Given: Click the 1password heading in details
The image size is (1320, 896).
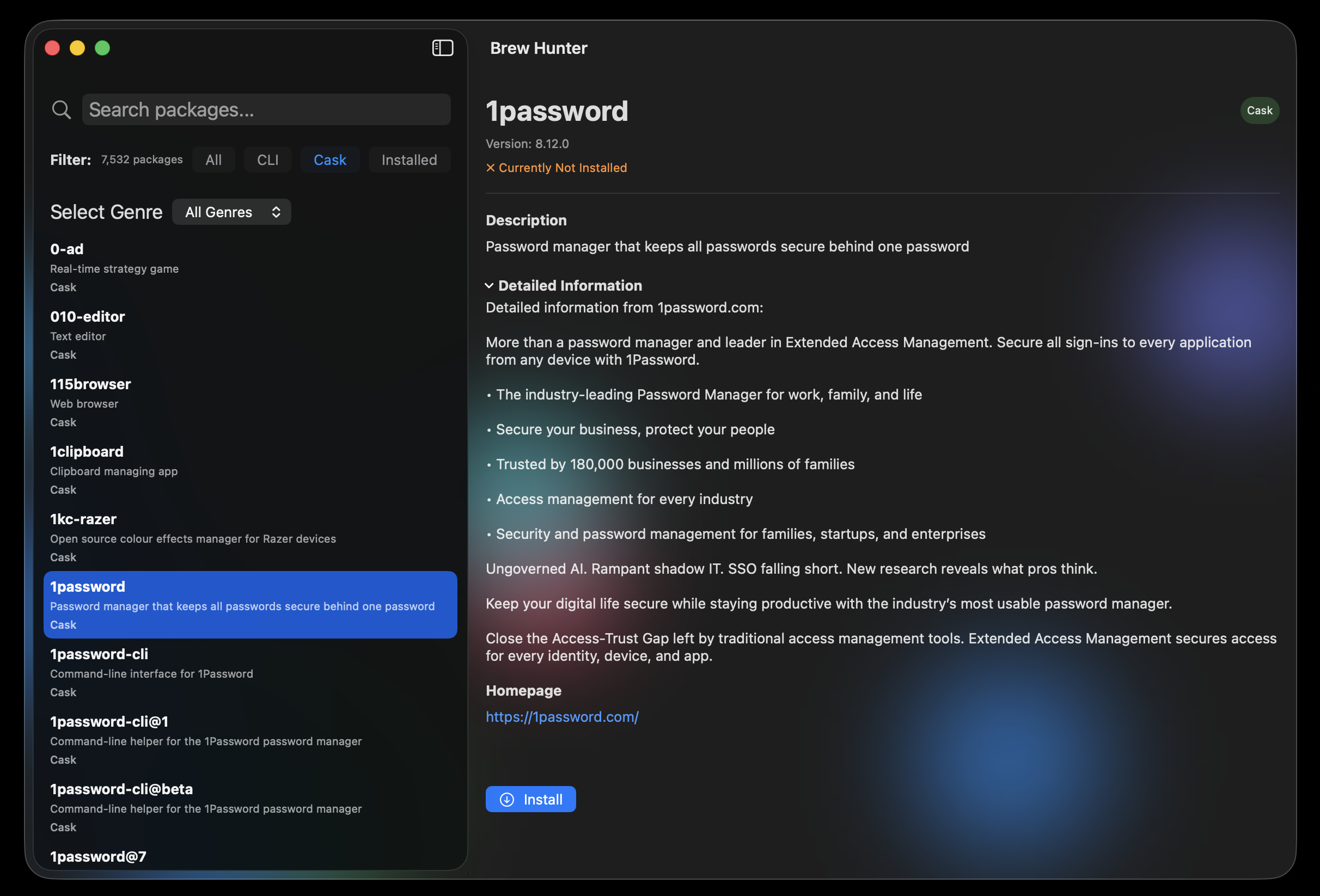Looking at the screenshot, I should coord(557,111).
